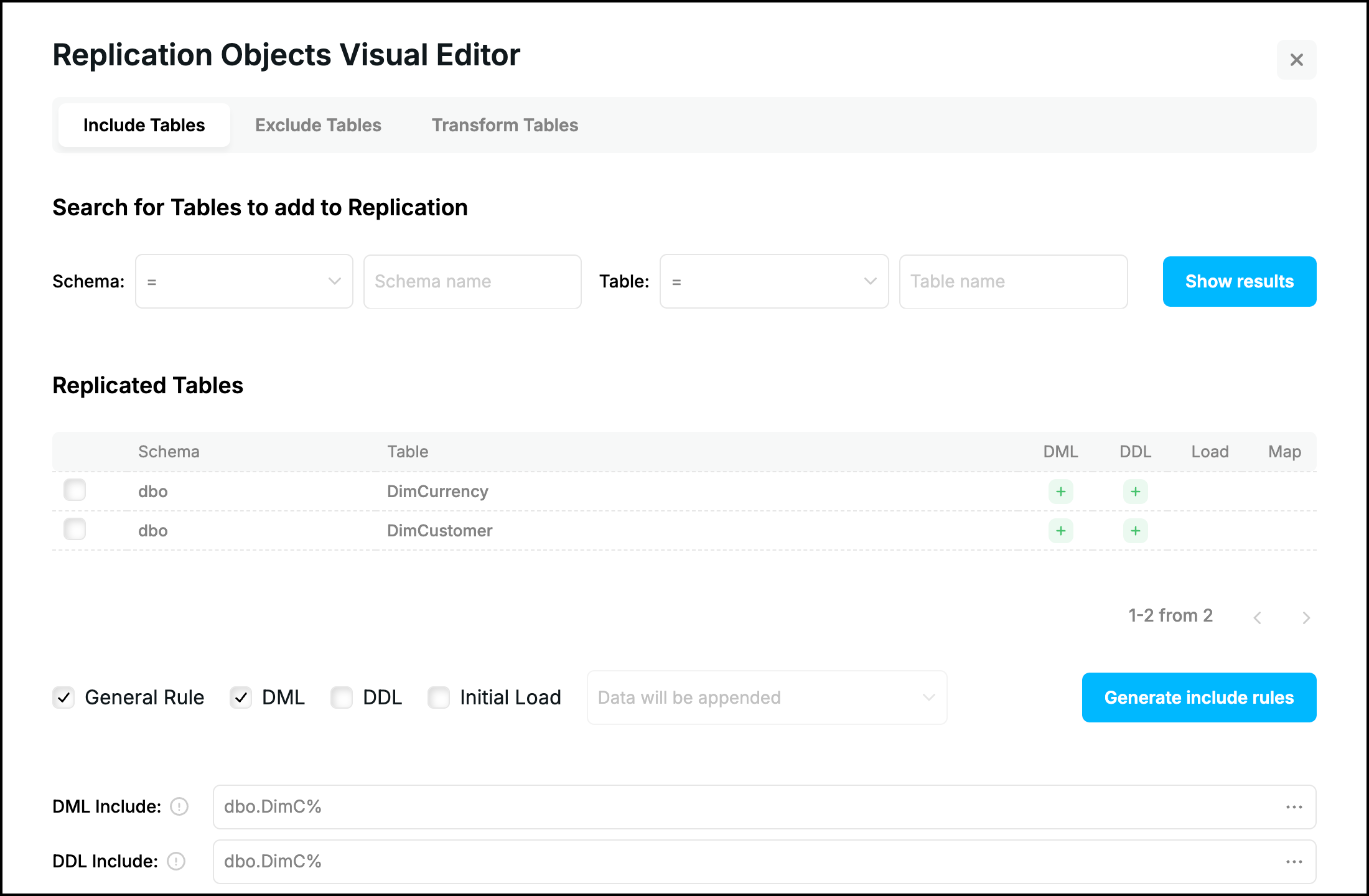Image resolution: width=1369 pixels, height=896 pixels.
Task: Go to the next page of replicated tables
Action: click(x=1306, y=617)
